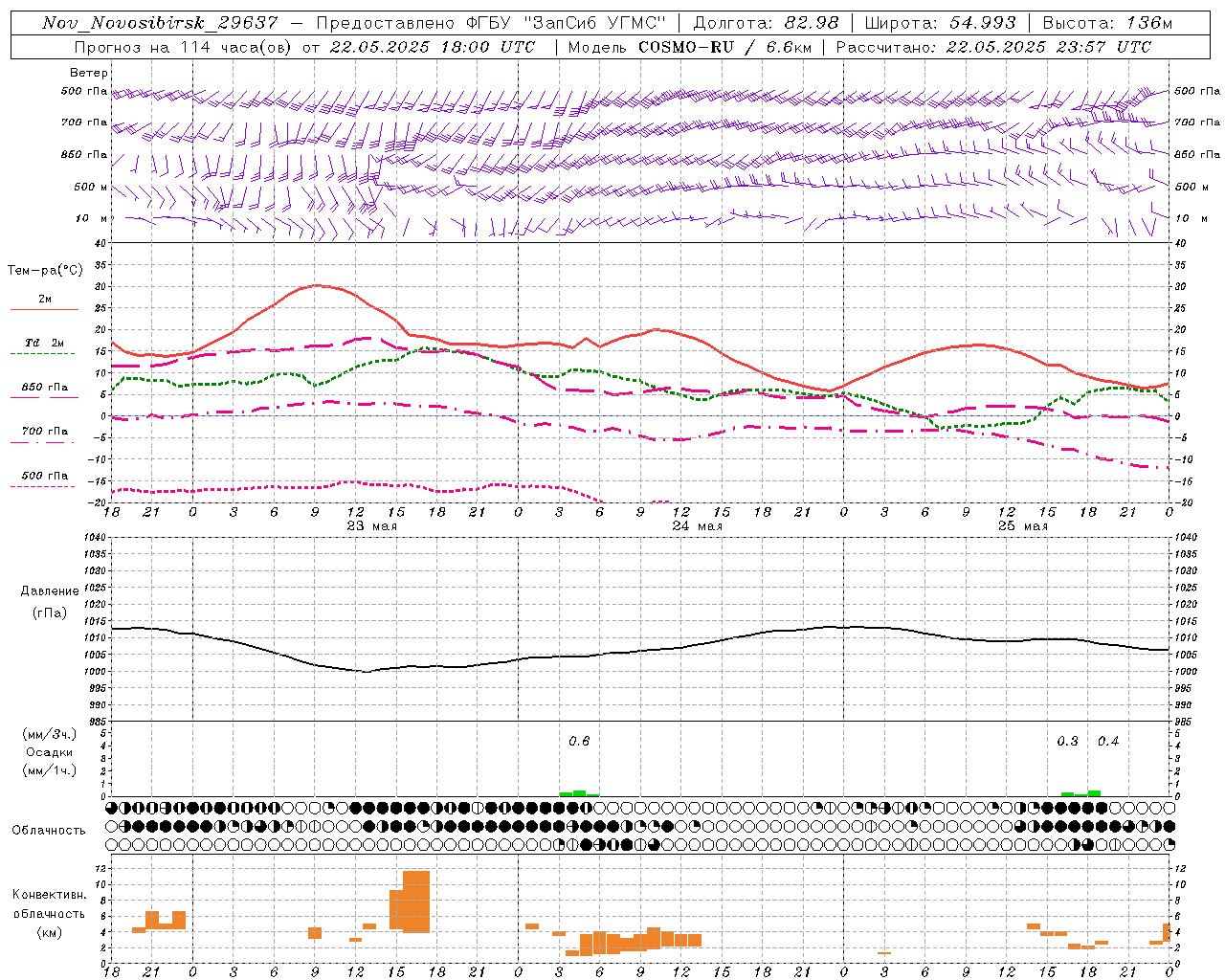
Task: Click the precipitation value 0.4
Action: point(1108,742)
